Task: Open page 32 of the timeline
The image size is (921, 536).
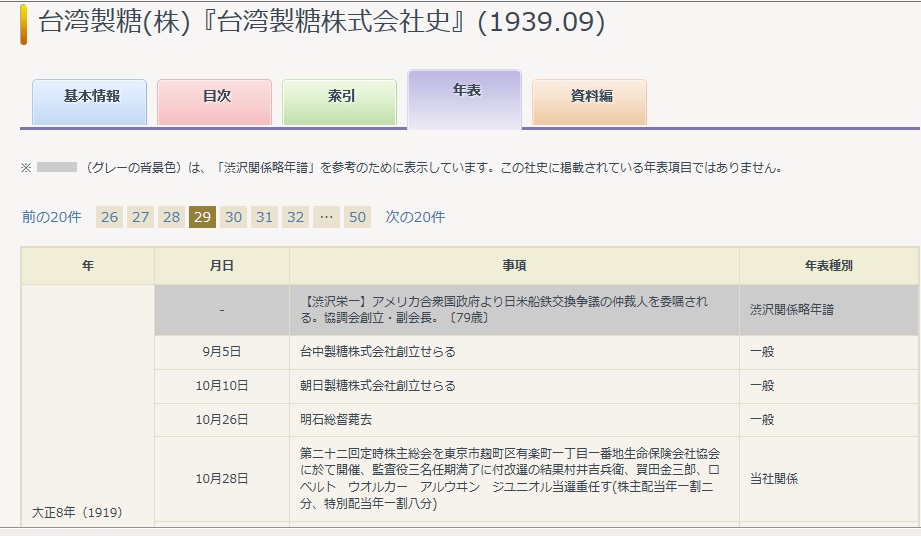Action: [x=295, y=217]
